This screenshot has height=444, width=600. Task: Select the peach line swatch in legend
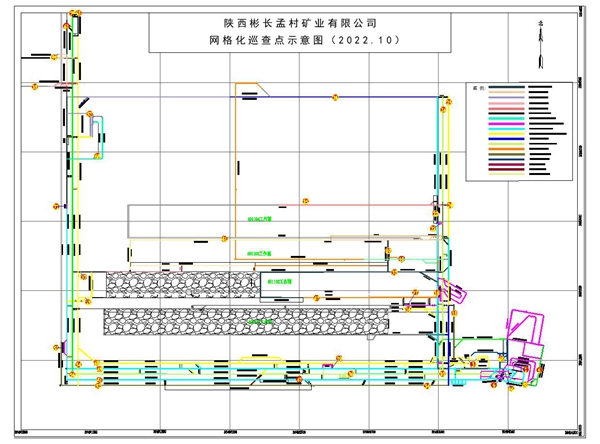pyautogui.click(x=507, y=92)
